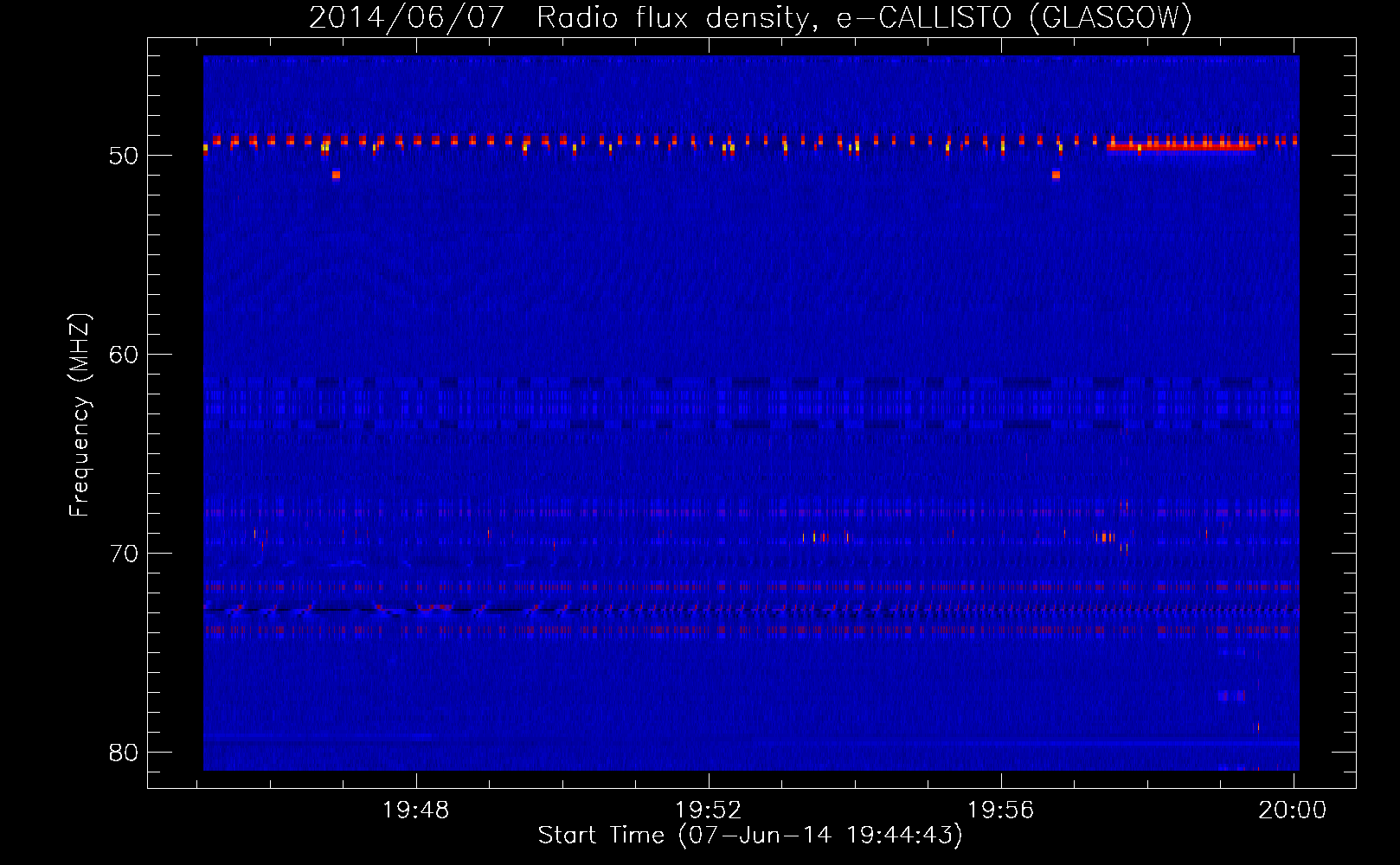Viewport: 1400px width, 865px height.
Task: Click the long red emission bar near 50 MHz
Action: tap(1181, 147)
